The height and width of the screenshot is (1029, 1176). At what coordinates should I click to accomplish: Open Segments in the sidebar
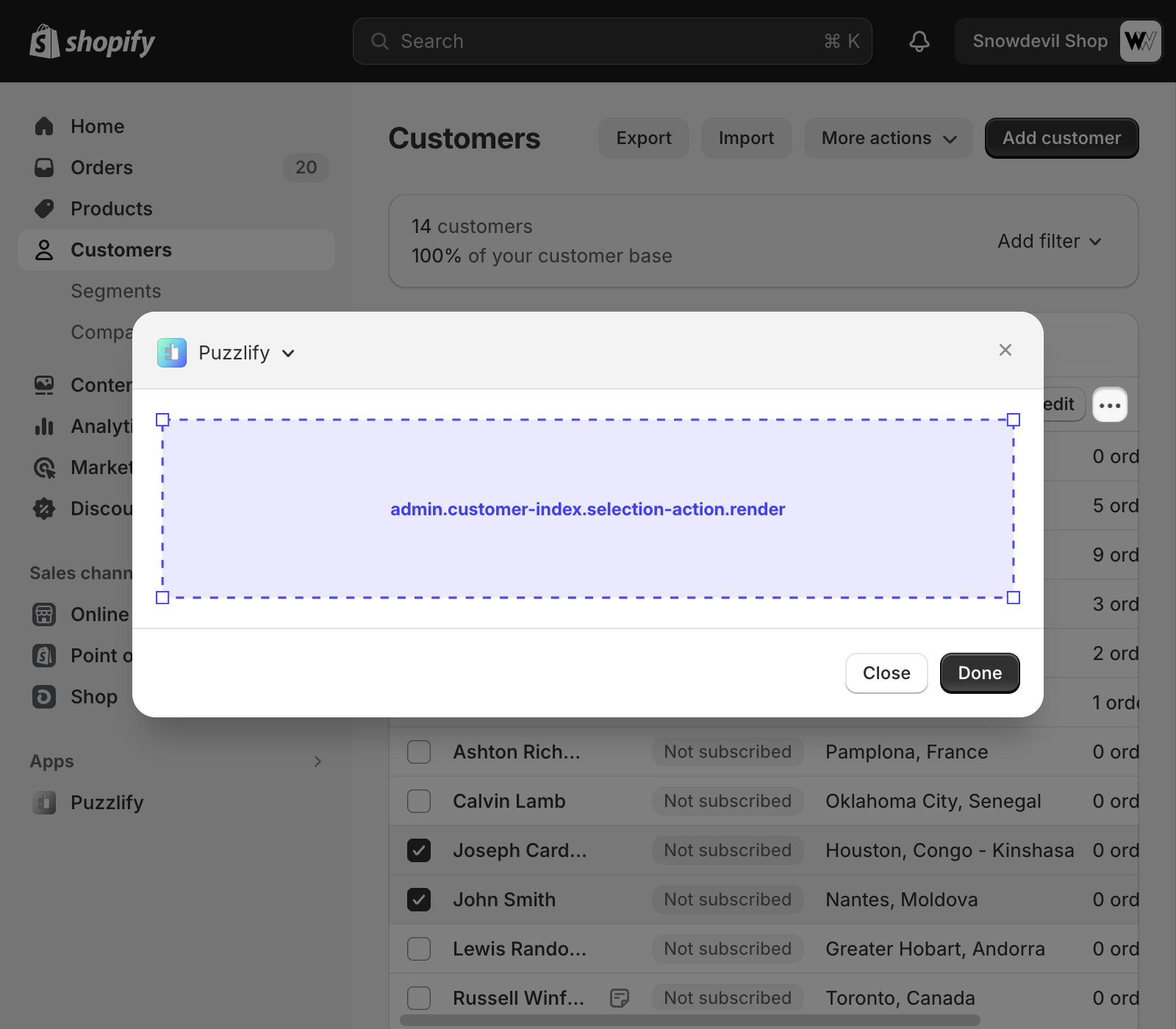click(x=115, y=291)
